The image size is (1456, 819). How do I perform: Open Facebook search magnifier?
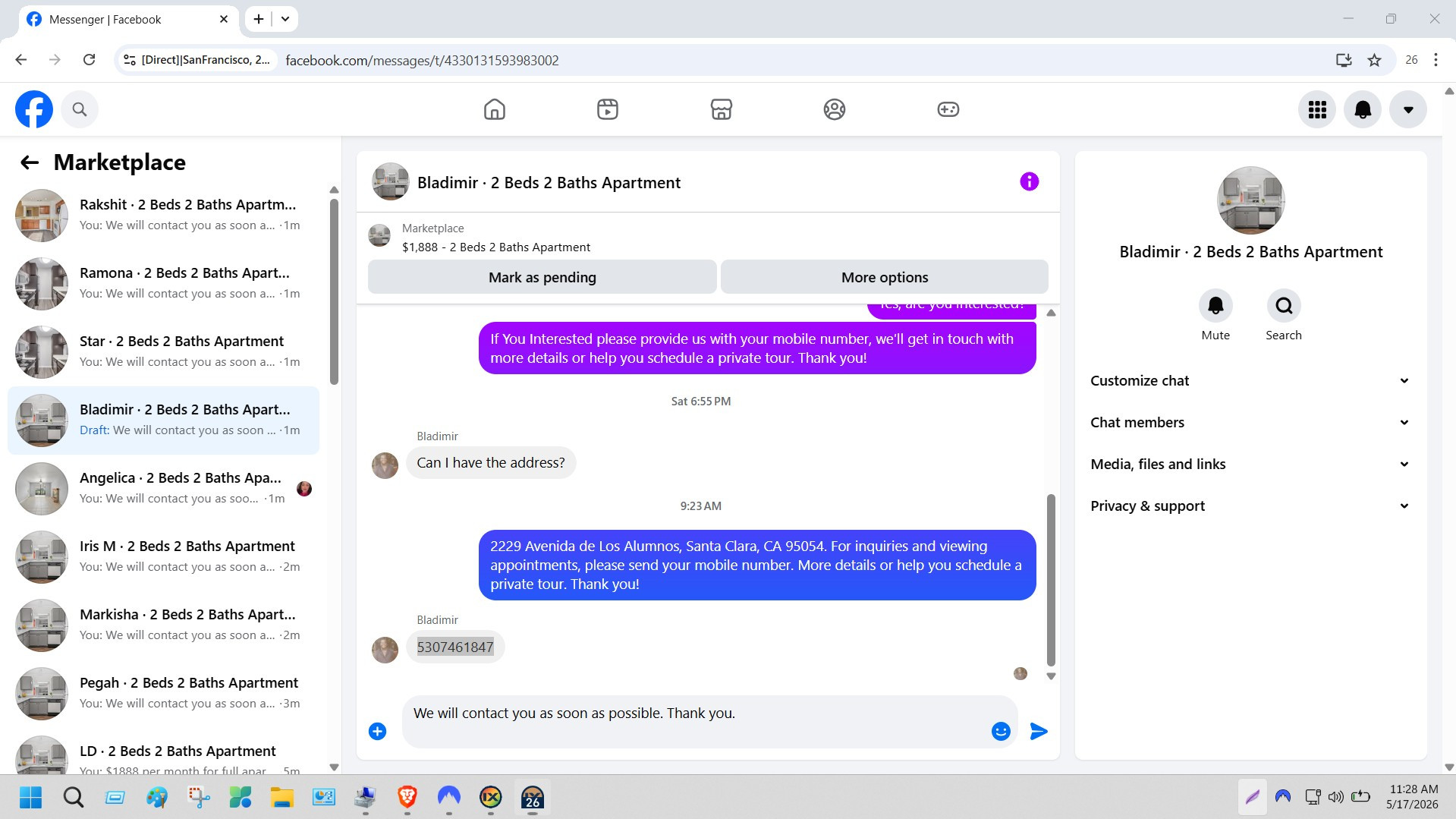[80, 109]
